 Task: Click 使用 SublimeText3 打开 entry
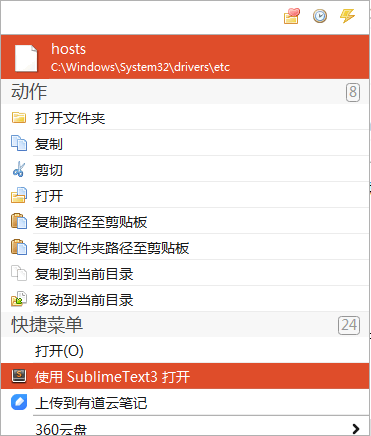[x=185, y=376]
